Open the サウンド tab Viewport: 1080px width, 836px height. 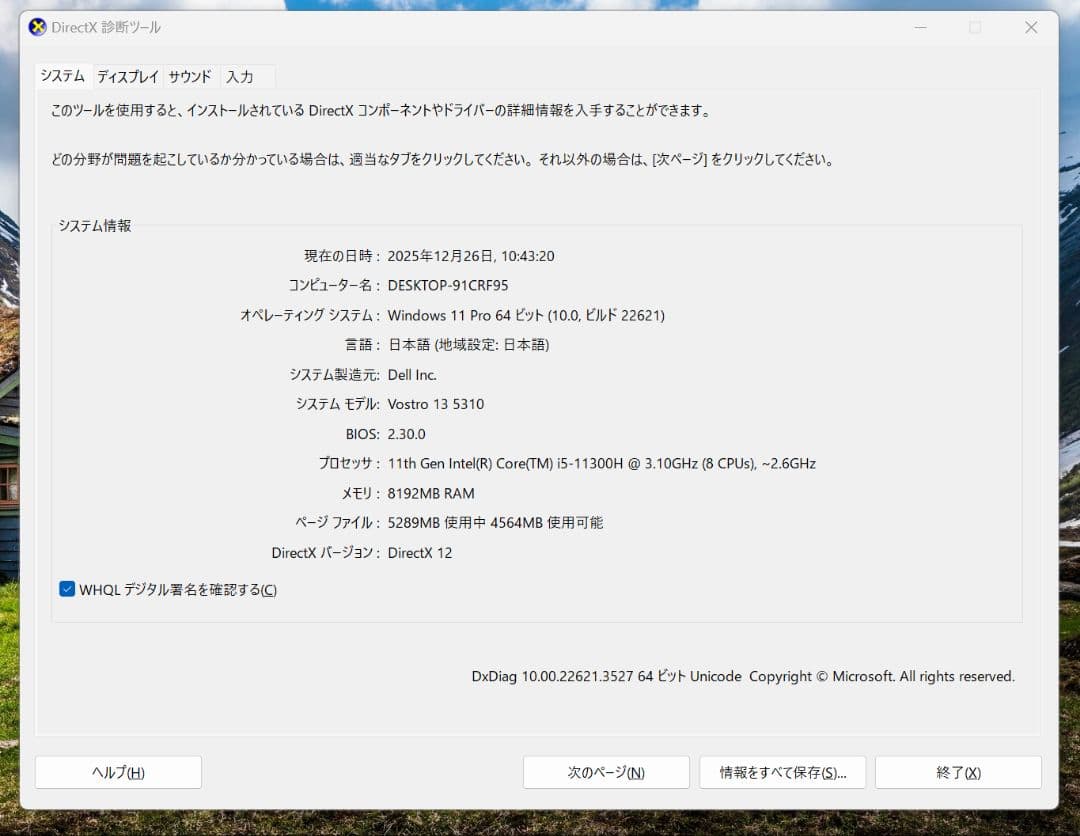point(189,76)
